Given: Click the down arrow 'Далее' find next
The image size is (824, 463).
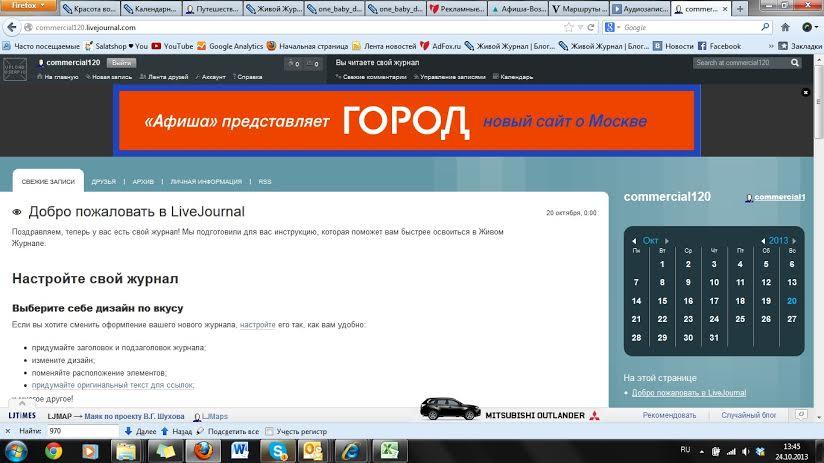Looking at the screenshot, I should click(129, 431).
